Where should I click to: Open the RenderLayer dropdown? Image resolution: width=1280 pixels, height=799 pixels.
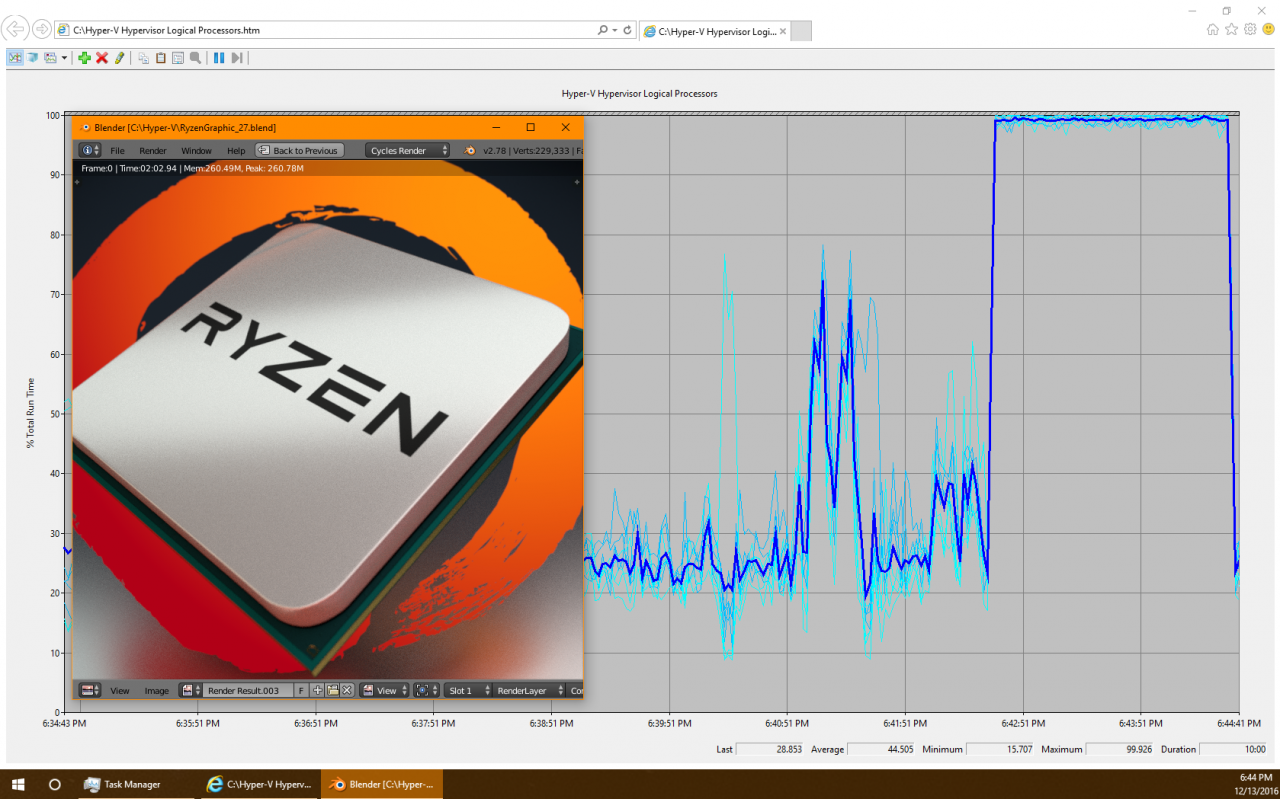[x=529, y=690]
